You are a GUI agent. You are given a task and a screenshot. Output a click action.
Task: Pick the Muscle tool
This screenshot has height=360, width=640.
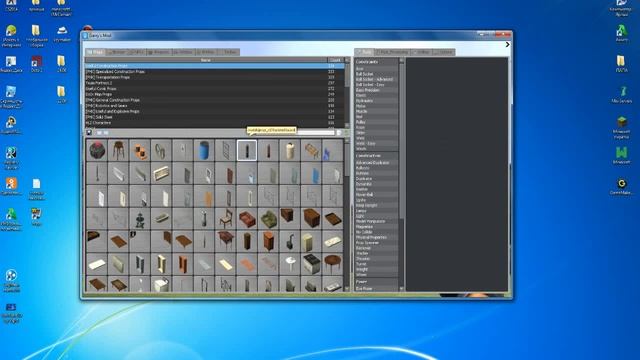coord(376,111)
